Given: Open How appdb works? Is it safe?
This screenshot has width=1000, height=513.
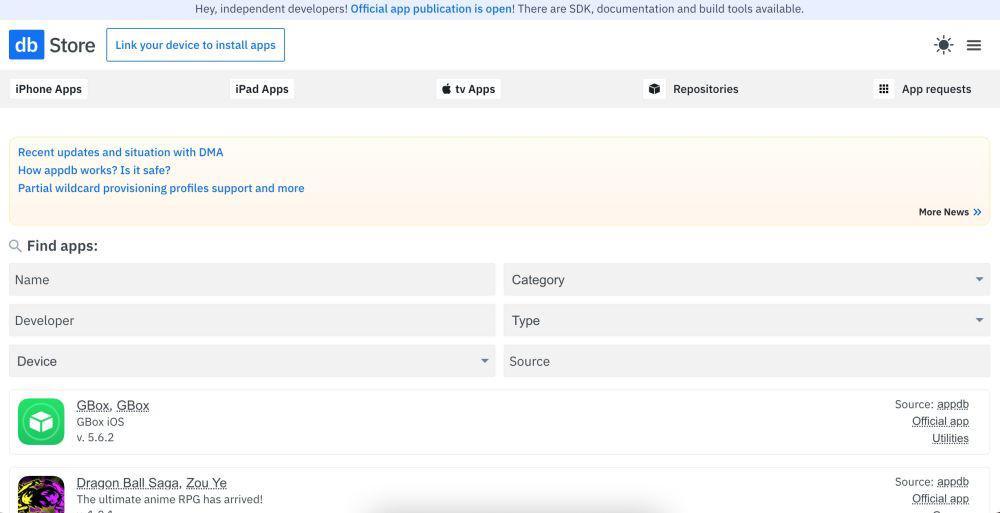Looking at the screenshot, I should point(94,170).
